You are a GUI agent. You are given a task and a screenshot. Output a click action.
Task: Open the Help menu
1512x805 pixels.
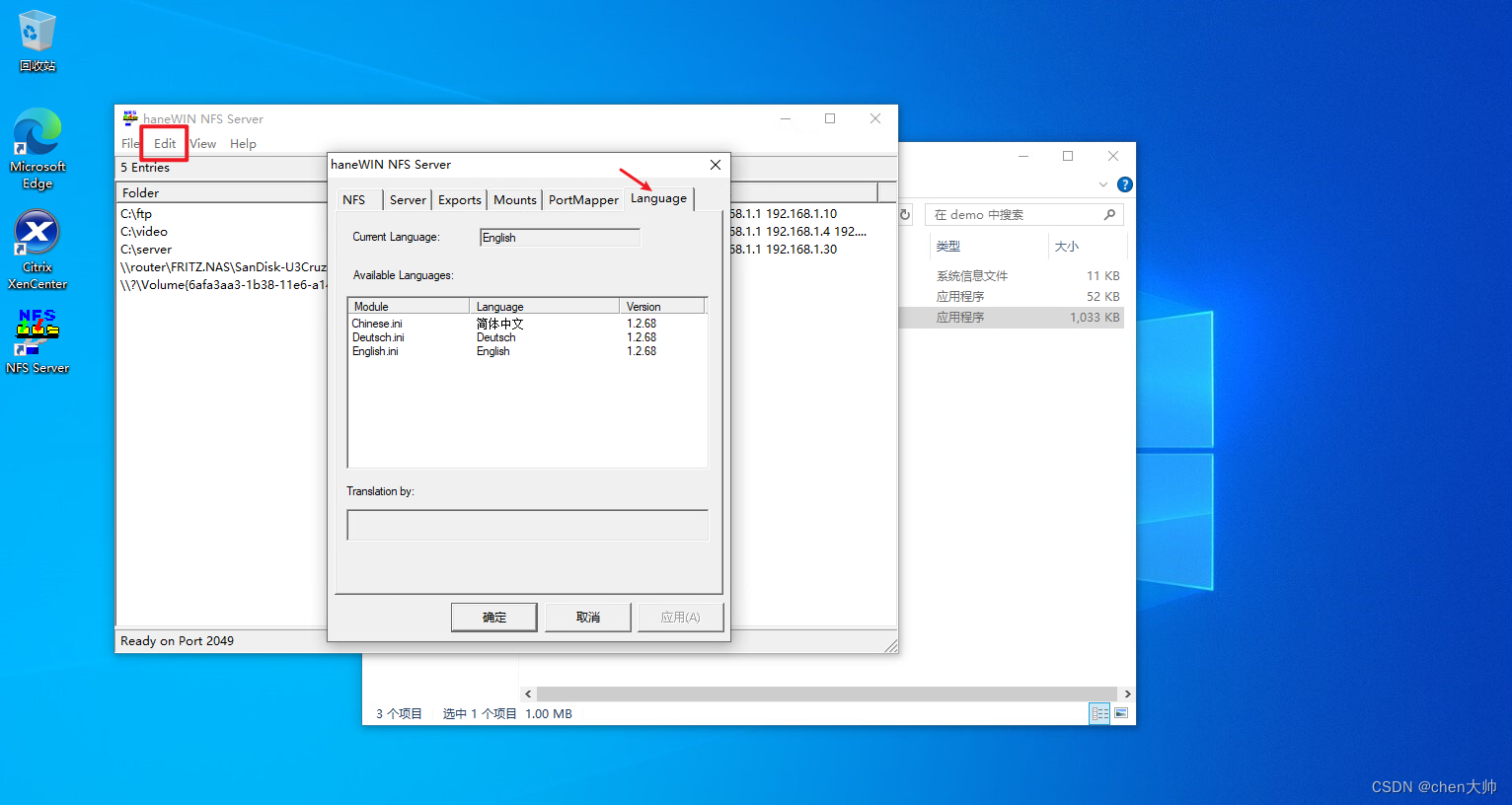[243, 144]
